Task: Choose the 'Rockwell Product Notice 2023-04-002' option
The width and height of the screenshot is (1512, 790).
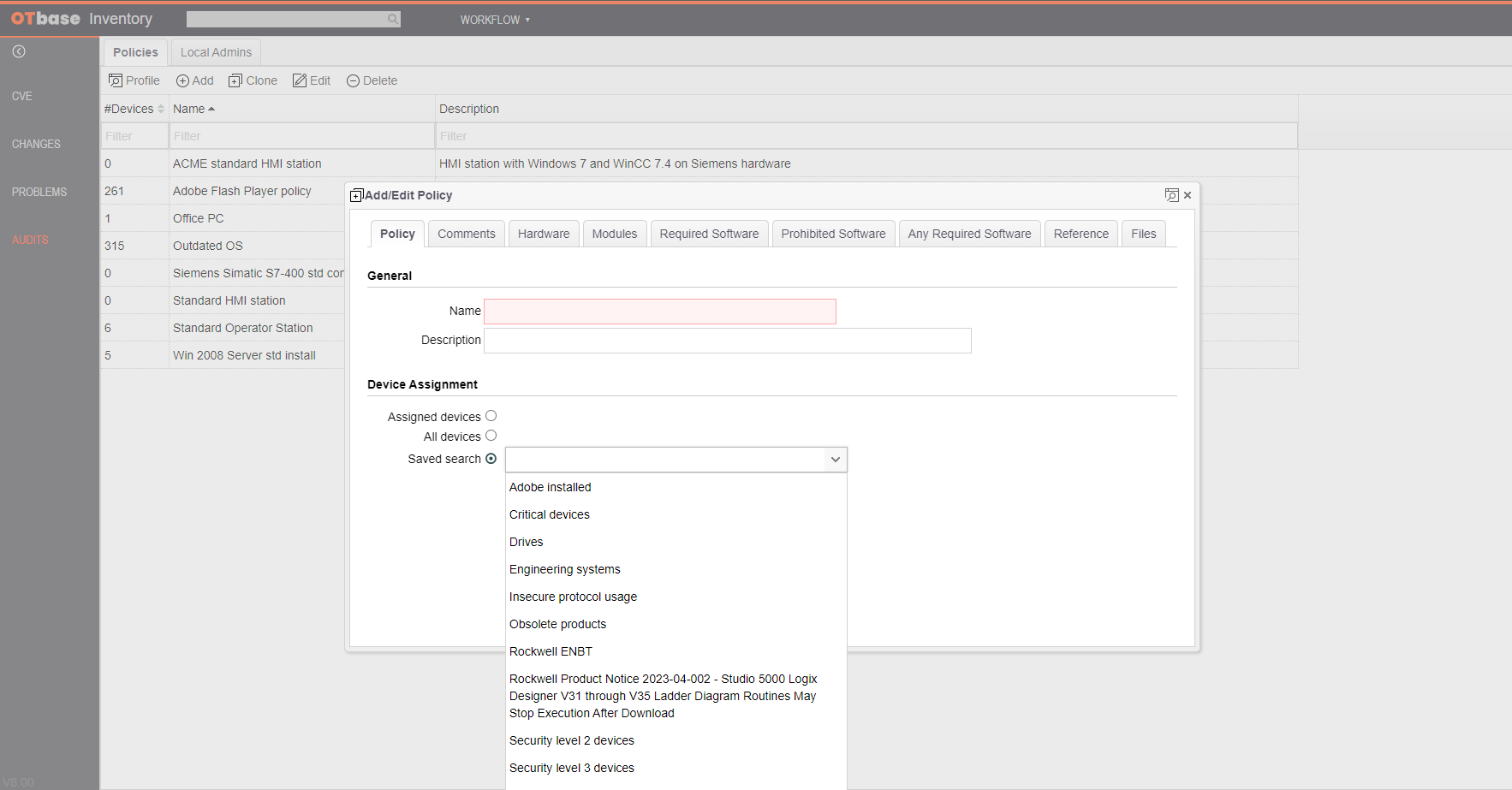Action: [x=676, y=696]
